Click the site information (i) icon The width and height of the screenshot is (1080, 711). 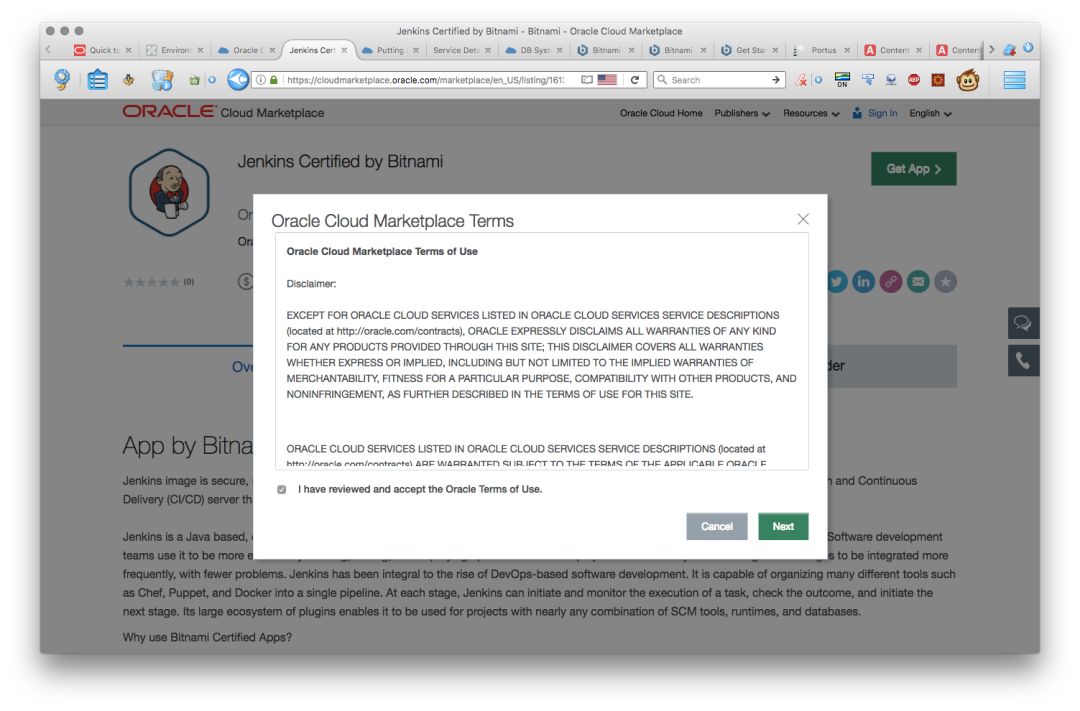[x=261, y=80]
